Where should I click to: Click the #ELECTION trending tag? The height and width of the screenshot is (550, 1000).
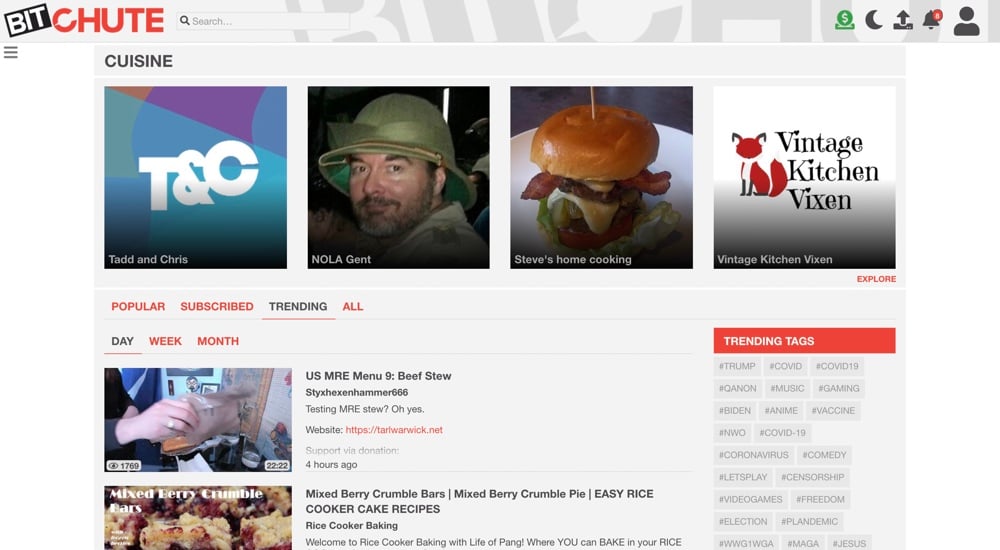743,521
